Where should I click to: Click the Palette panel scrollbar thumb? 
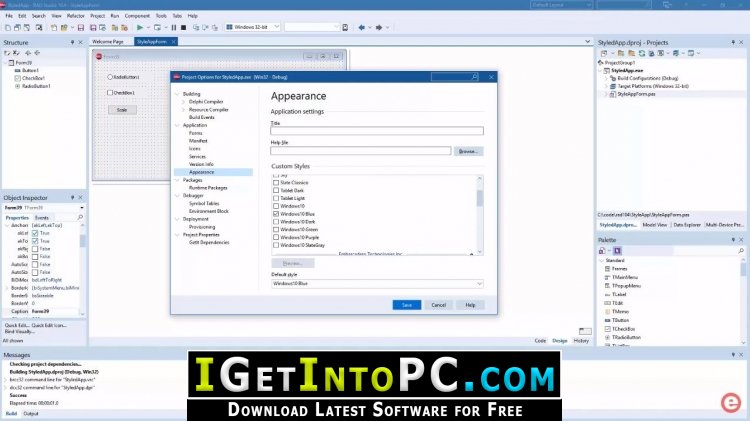pyautogui.click(x=743, y=269)
